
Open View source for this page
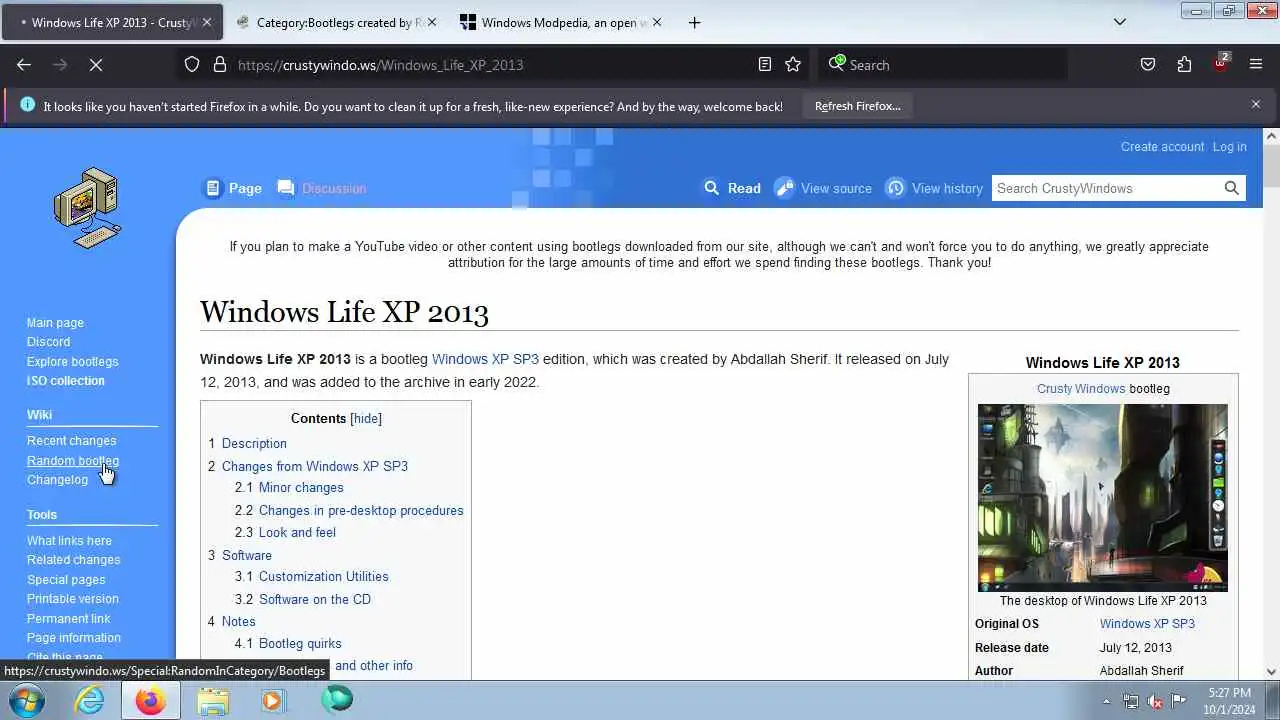[824, 188]
